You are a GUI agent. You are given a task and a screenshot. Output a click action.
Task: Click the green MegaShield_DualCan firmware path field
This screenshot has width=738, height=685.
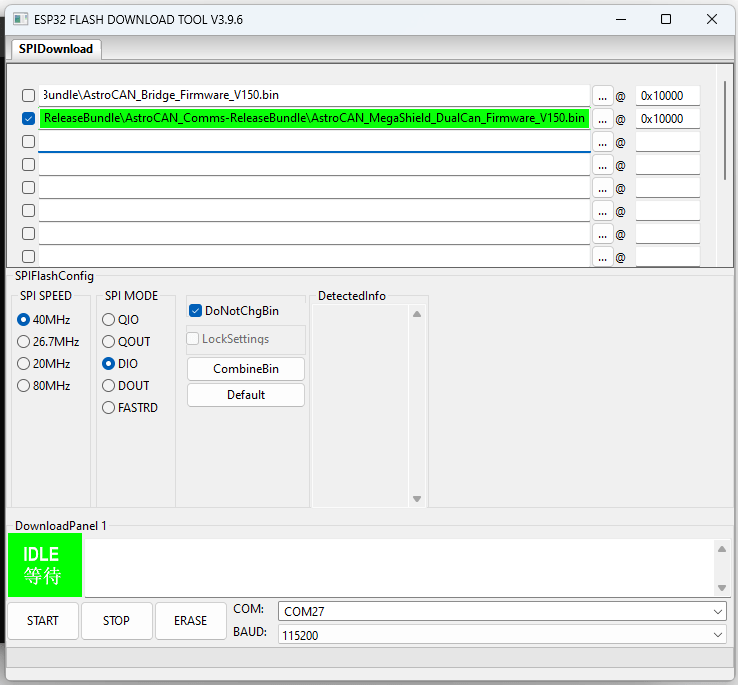(x=314, y=118)
